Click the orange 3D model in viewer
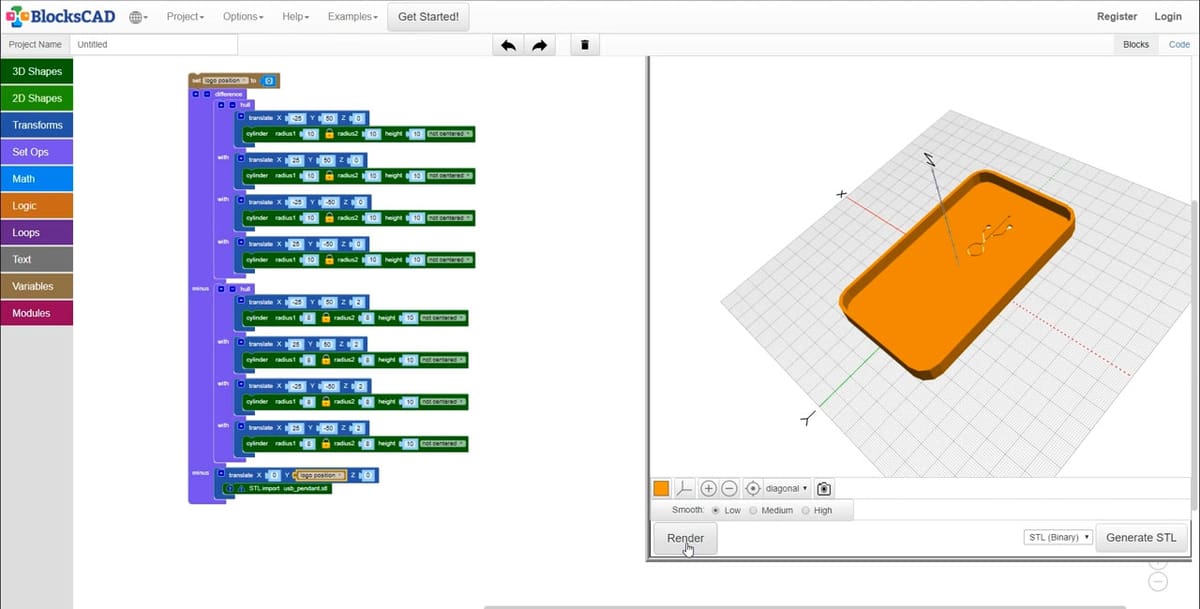Viewport: 1200px width, 609px height. pos(958,275)
